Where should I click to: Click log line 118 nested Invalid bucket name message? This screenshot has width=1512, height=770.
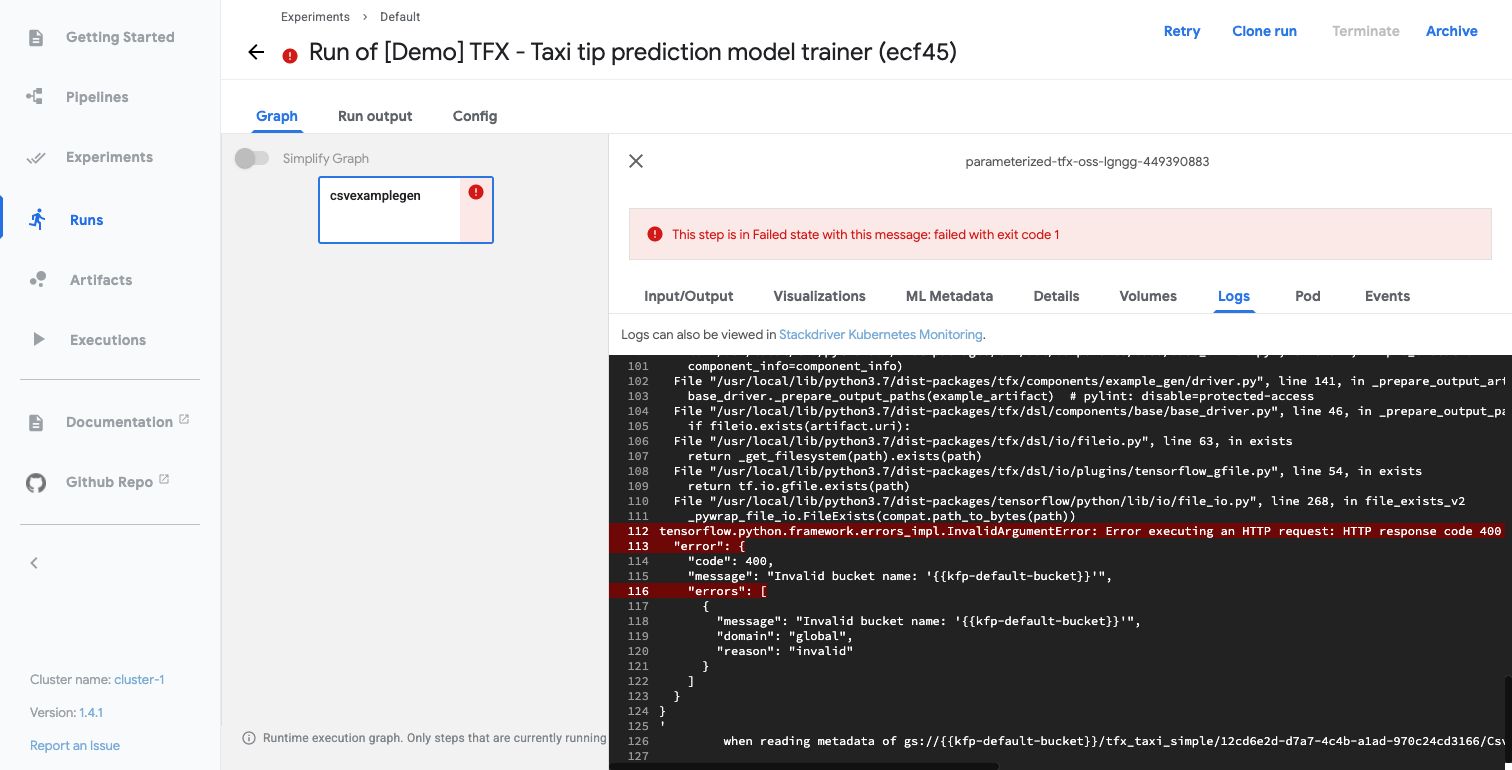[928, 621]
